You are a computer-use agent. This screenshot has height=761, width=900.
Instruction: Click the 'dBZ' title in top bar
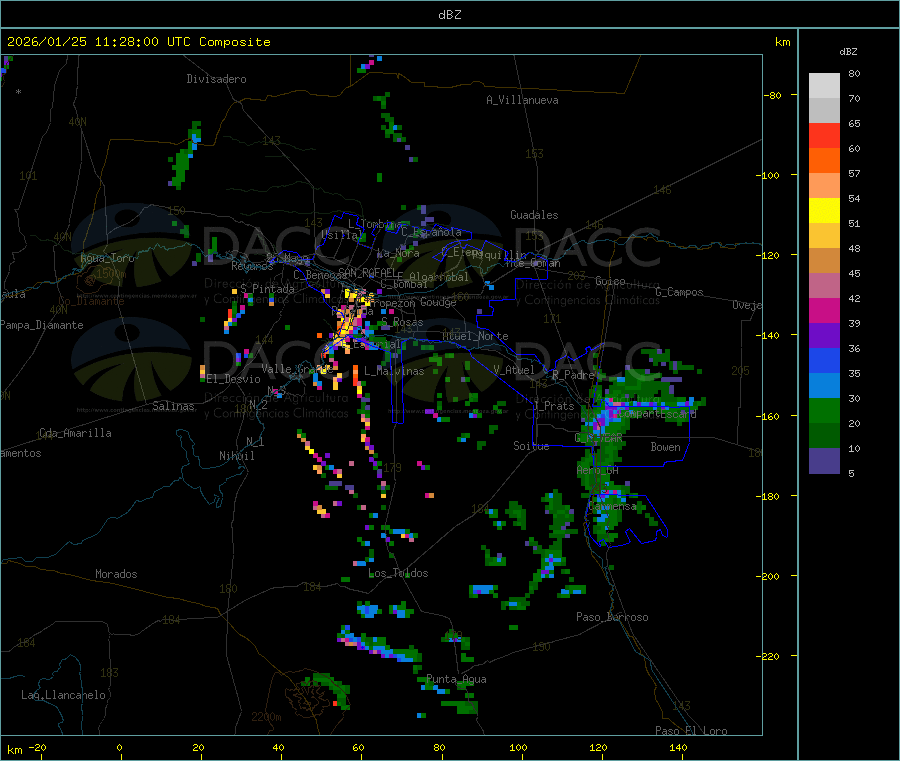point(449,15)
